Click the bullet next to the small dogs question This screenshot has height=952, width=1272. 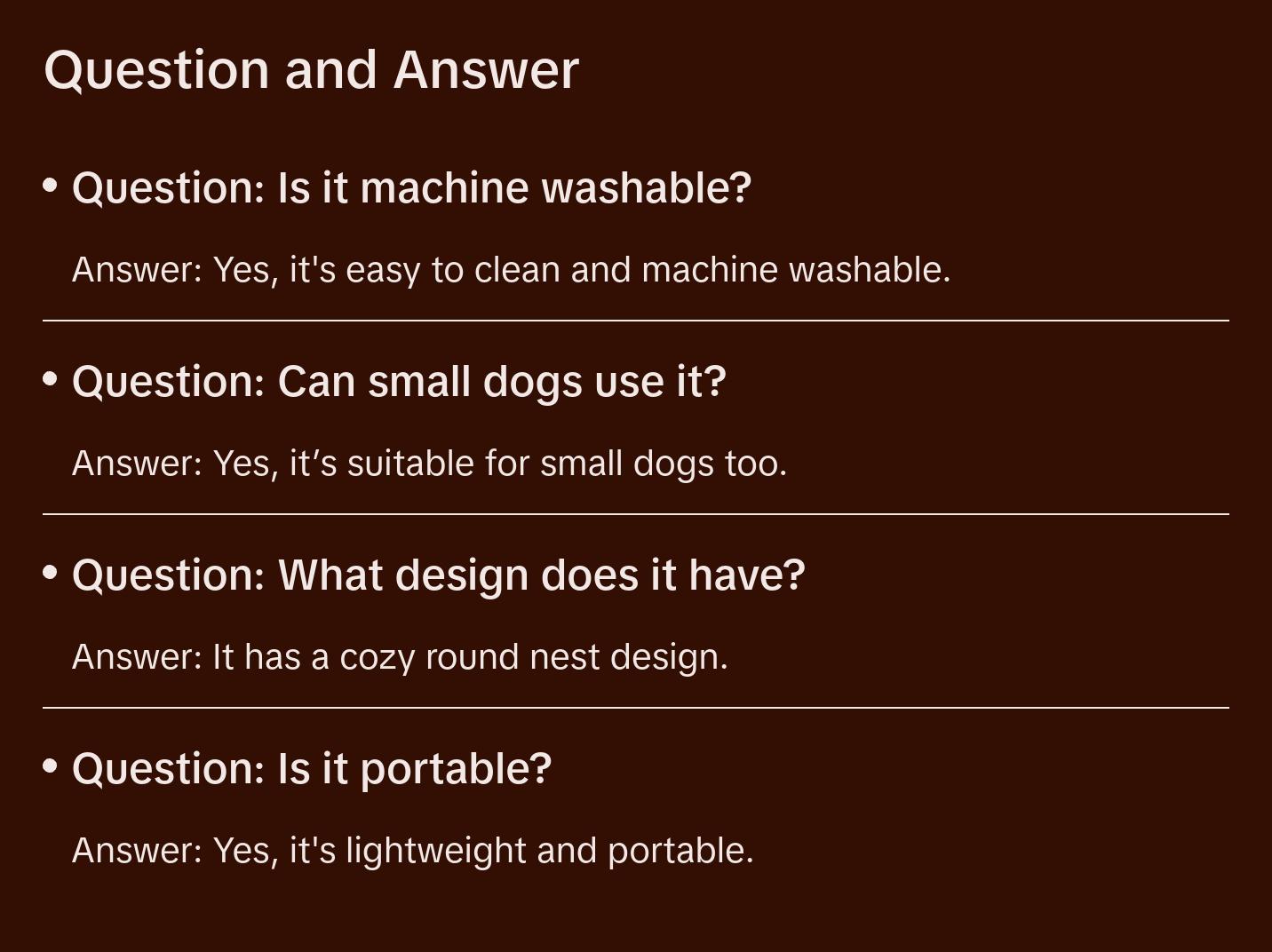click(51, 379)
